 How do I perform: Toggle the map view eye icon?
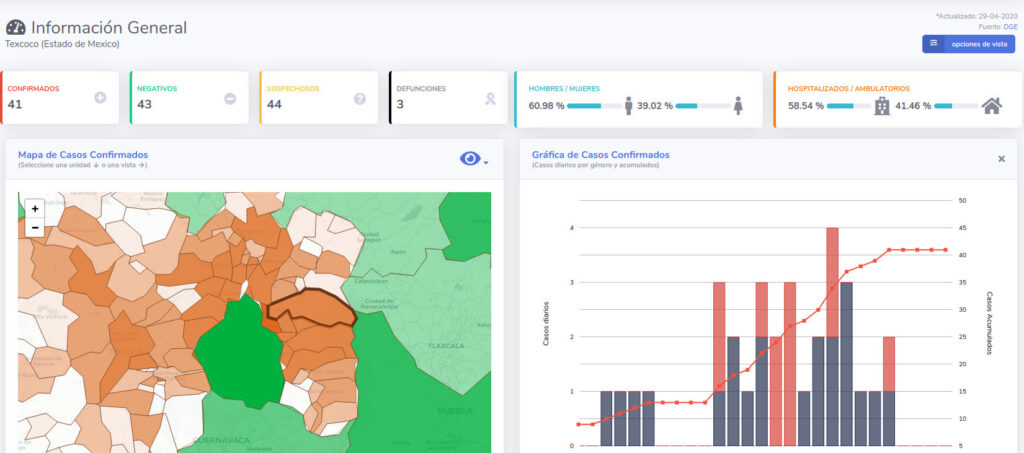[x=469, y=158]
